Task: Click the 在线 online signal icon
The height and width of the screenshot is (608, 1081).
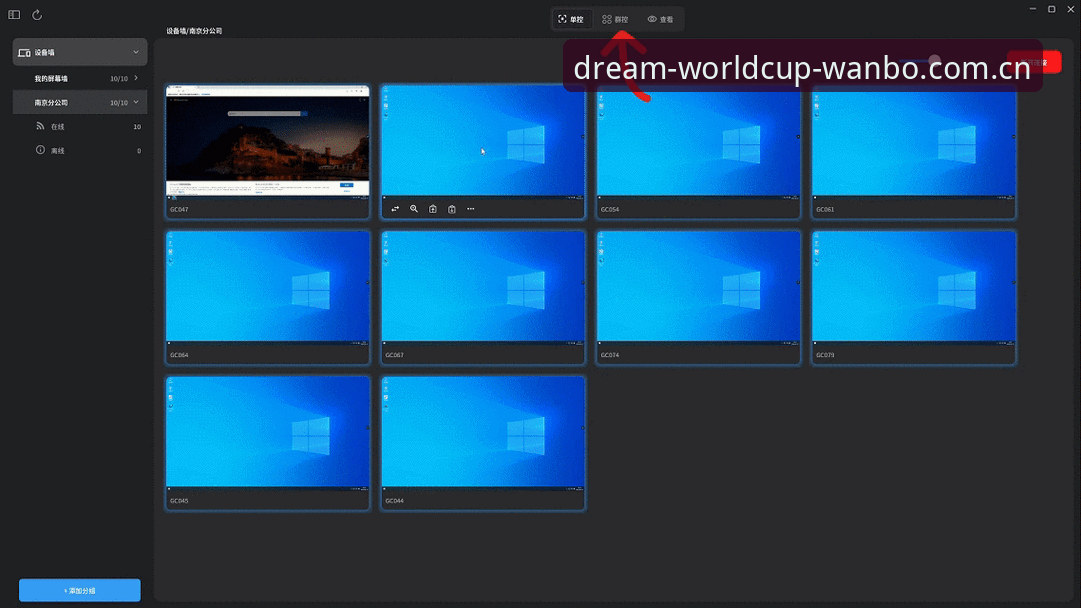Action: tap(40, 126)
